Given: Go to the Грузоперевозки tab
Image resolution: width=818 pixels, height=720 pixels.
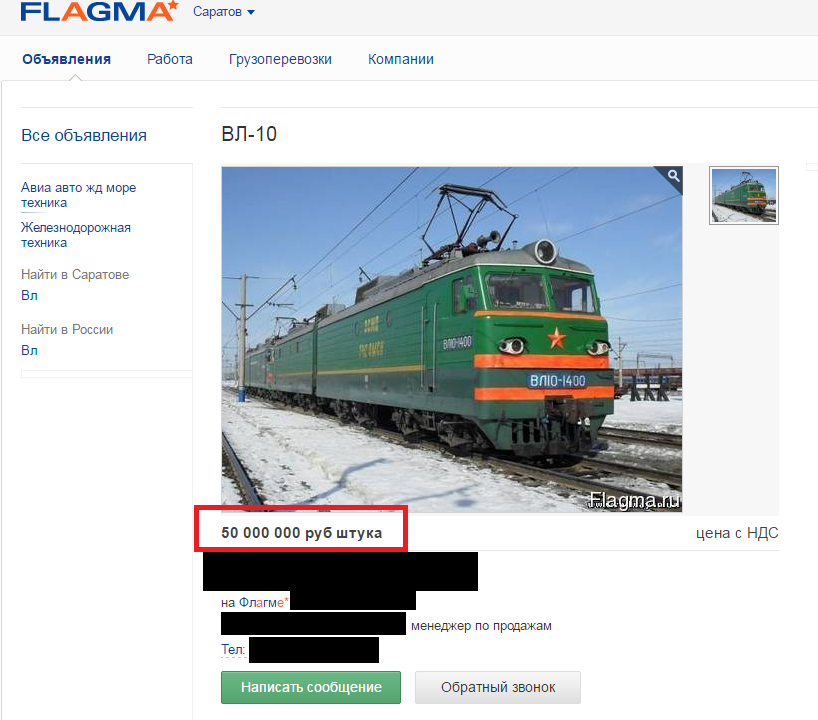Looking at the screenshot, I should pos(280,59).
